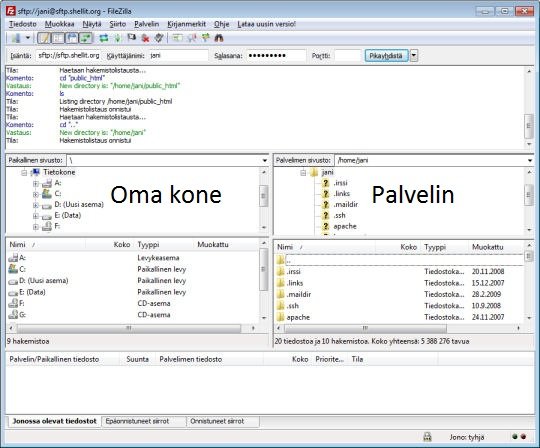Open Näytä menu
The image size is (540, 448).
pyautogui.click(x=92, y=24)
